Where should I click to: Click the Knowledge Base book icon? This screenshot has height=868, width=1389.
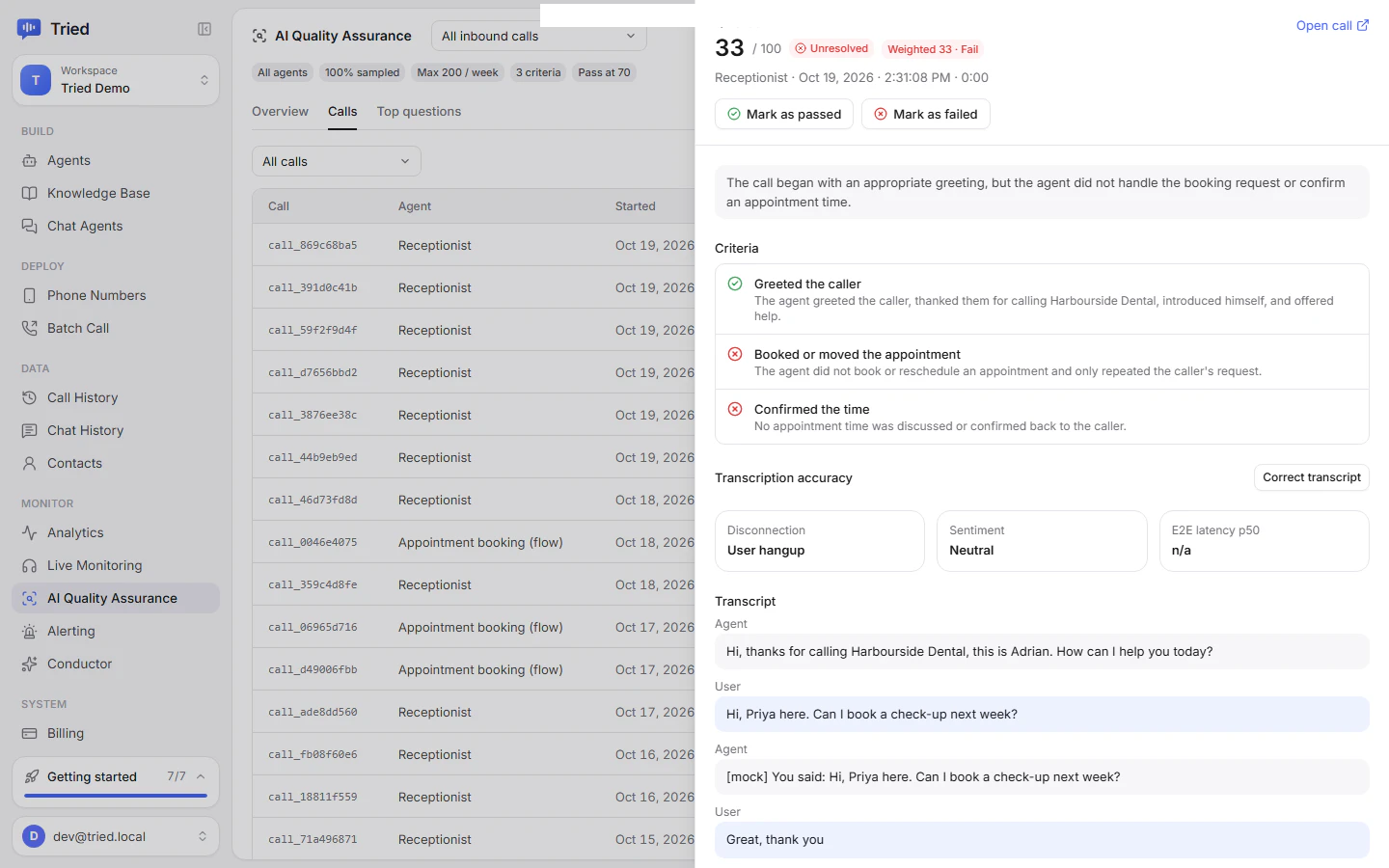pyautogui.click(x=30, y=194)
